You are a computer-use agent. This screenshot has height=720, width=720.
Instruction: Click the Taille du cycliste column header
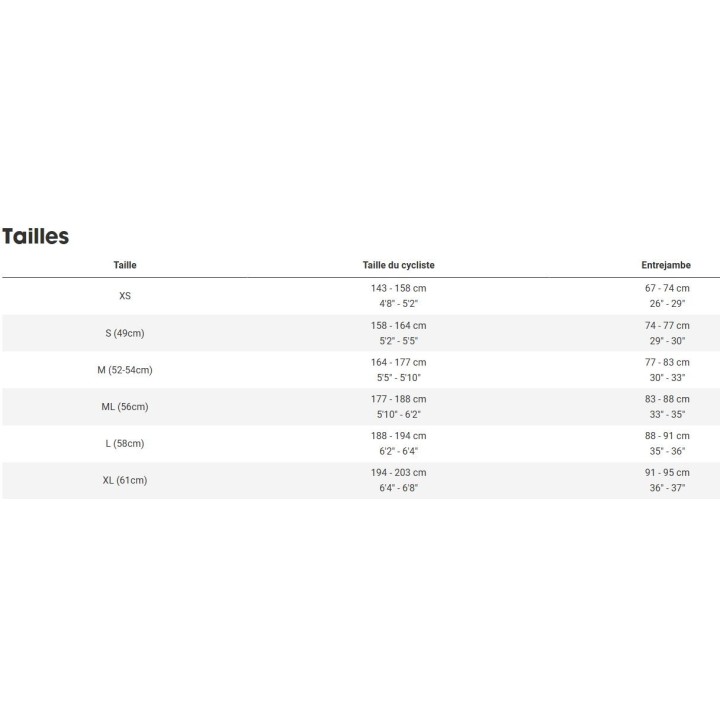click(x=398, y=265)
